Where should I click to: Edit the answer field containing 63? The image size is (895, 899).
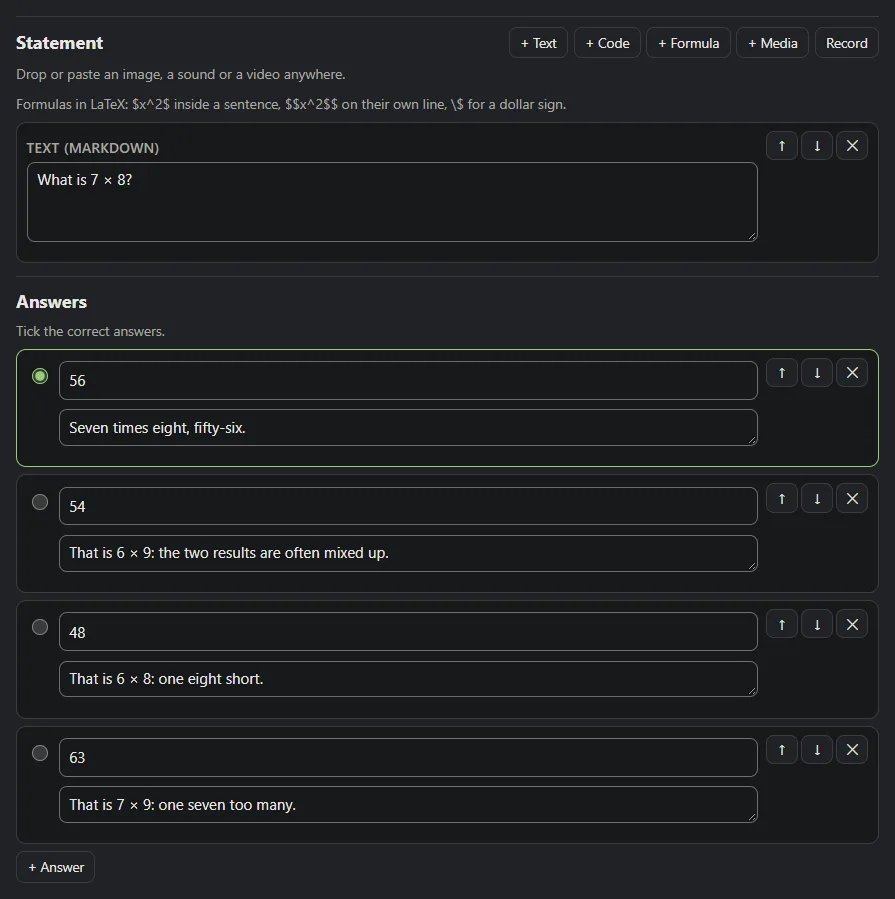(408, 757)
